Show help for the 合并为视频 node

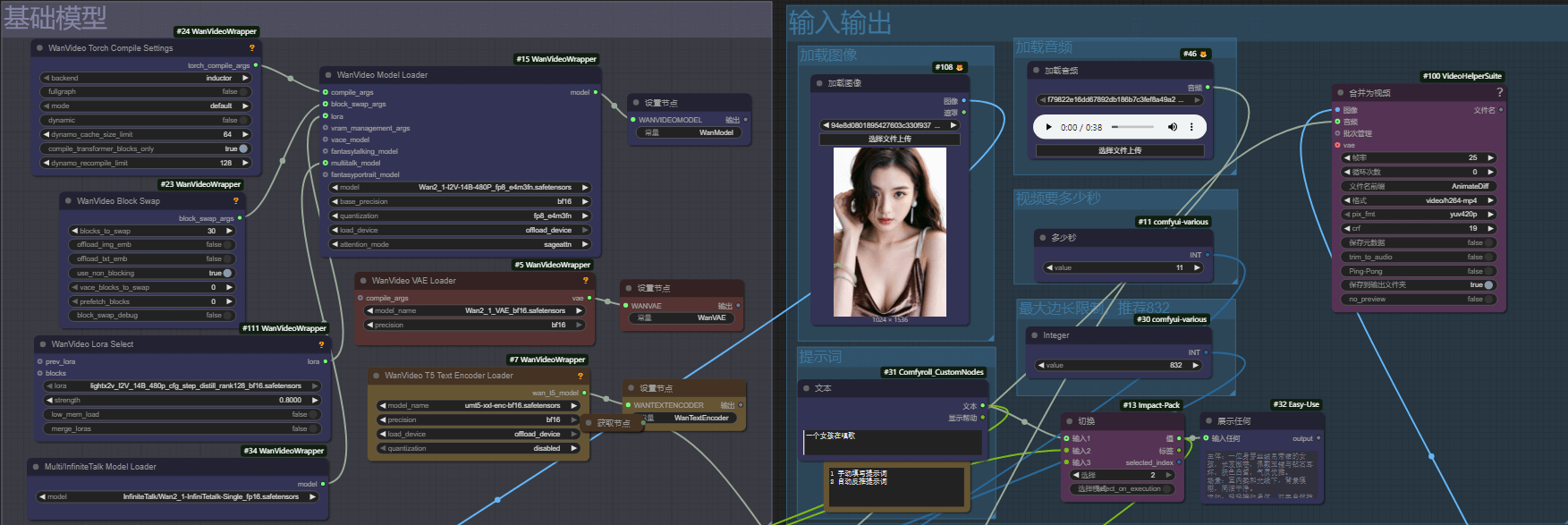tap(1500, 93)
